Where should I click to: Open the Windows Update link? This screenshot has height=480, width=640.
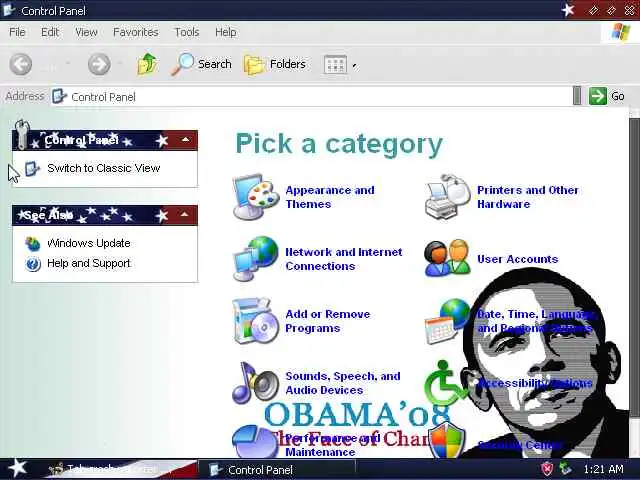pos(89,243)
